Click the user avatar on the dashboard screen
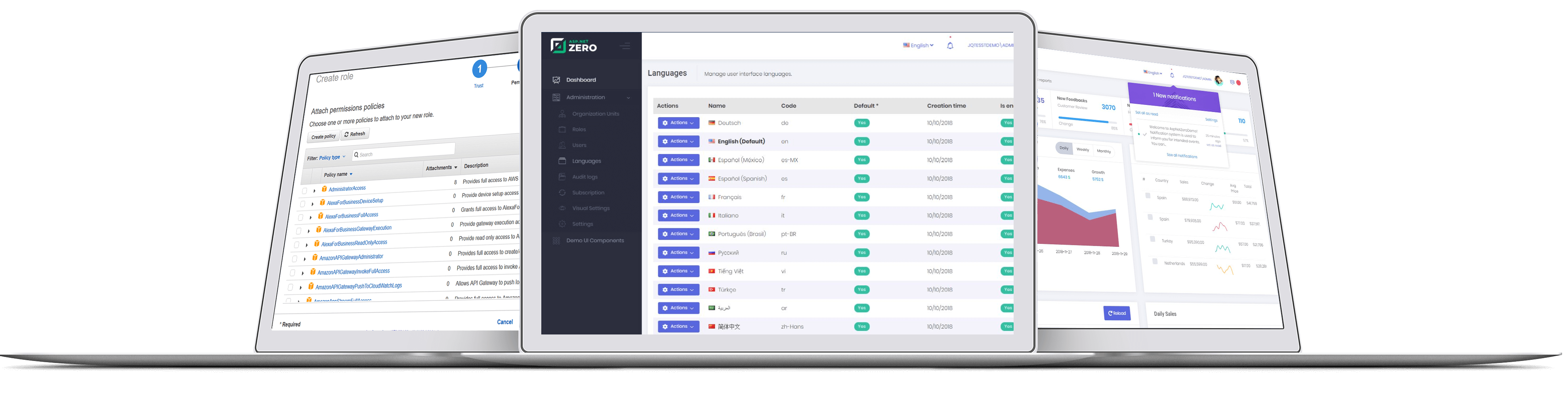The height and width of the screenshot is (397, 1568). pyautogui.click(x=1218, y=80)
